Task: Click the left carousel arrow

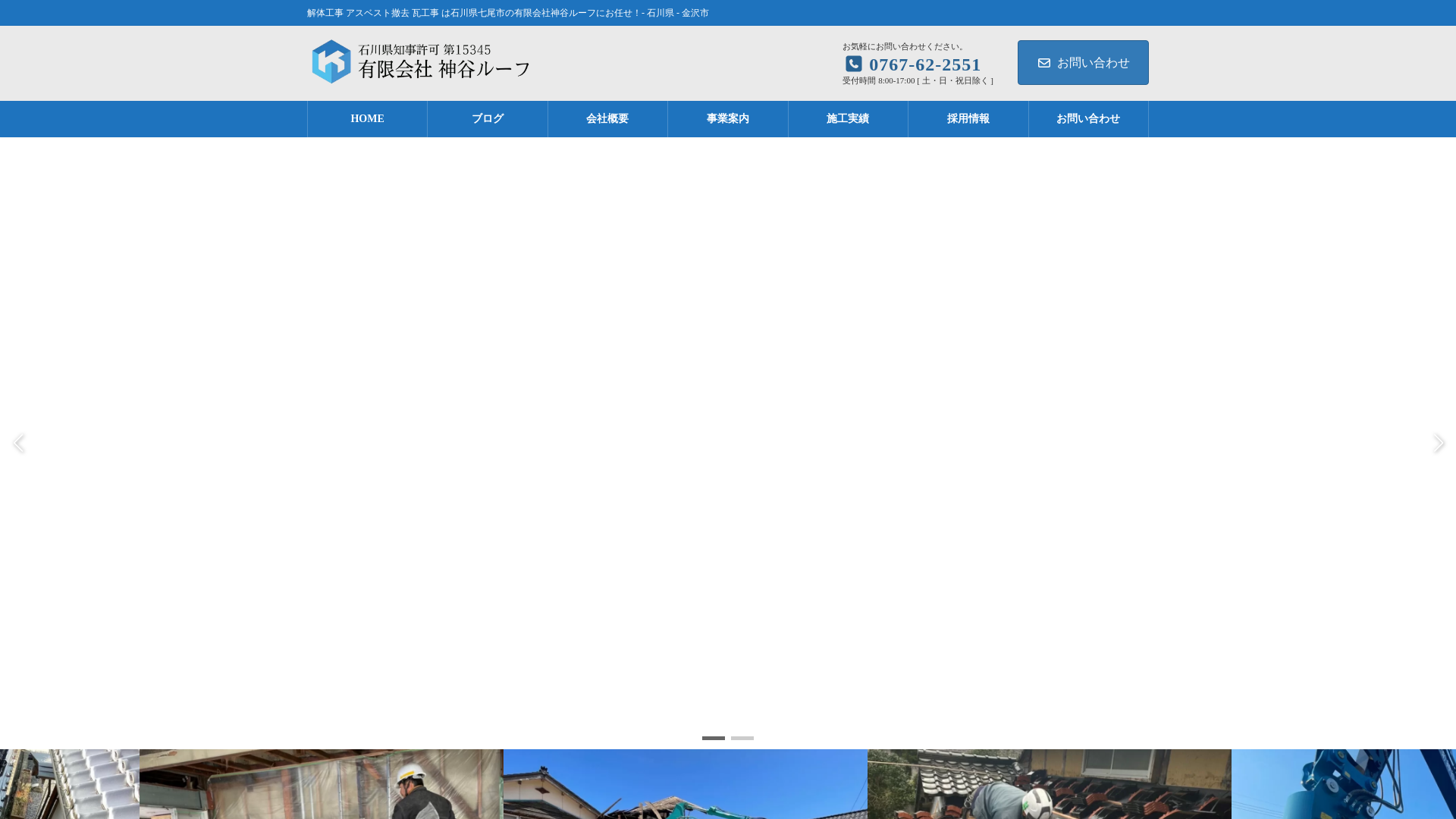Action: coord(19,443)
